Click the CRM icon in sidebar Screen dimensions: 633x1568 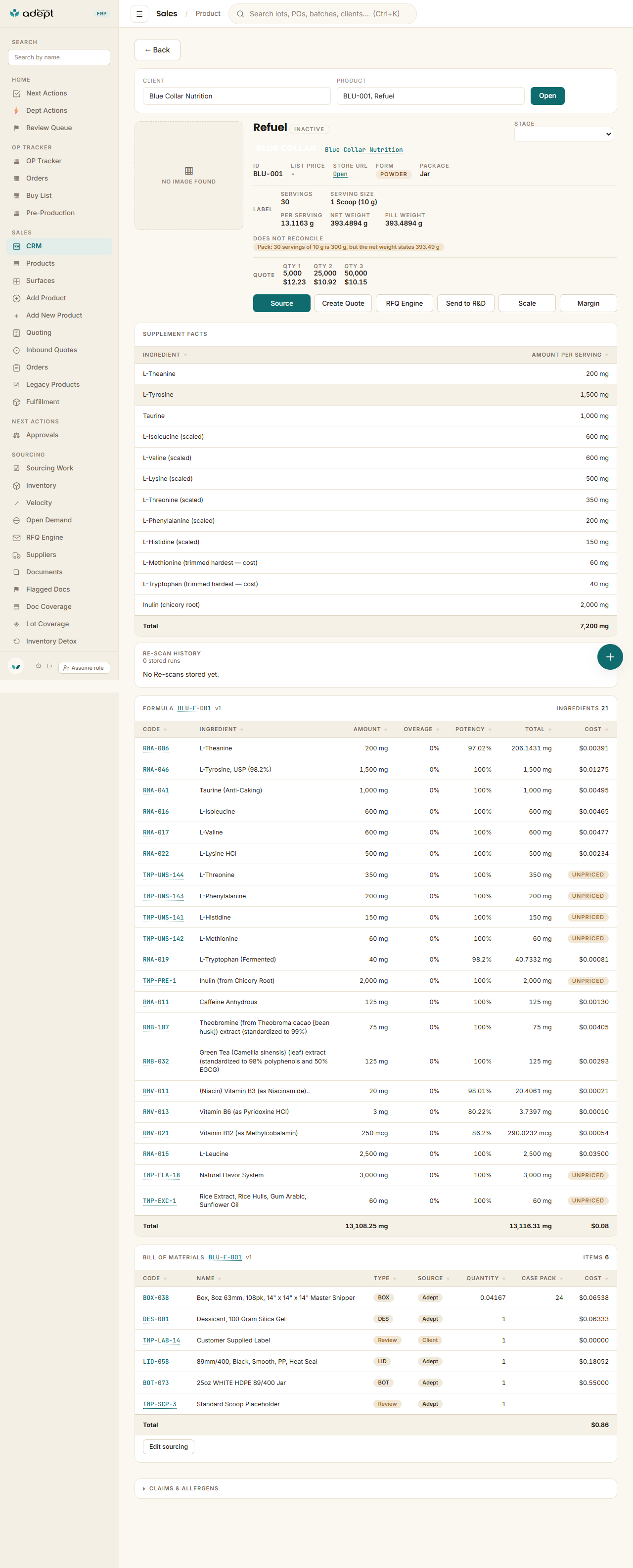(16, 246)
